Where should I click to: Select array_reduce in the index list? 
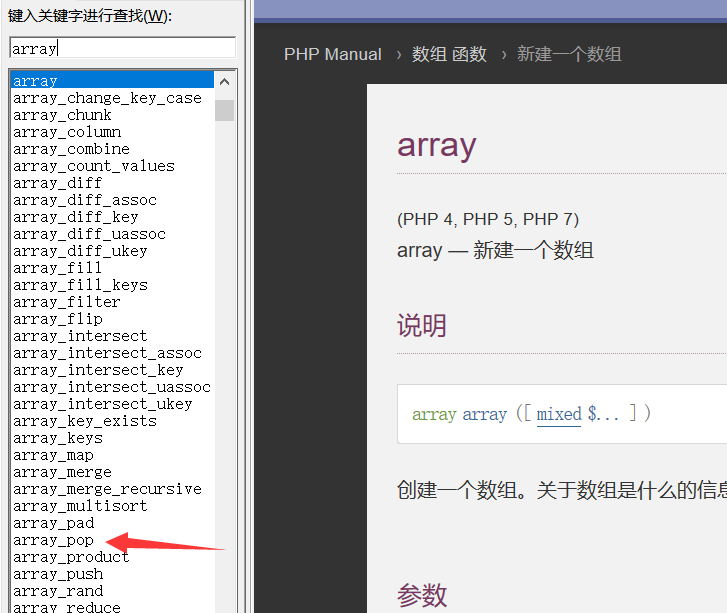(67, 607)
